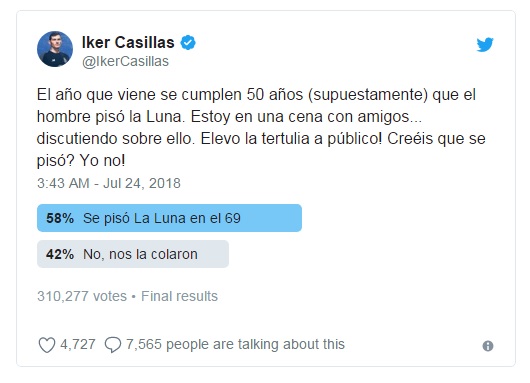
Task: Click the 42% poll result percentage
Action: click(60, 254)
